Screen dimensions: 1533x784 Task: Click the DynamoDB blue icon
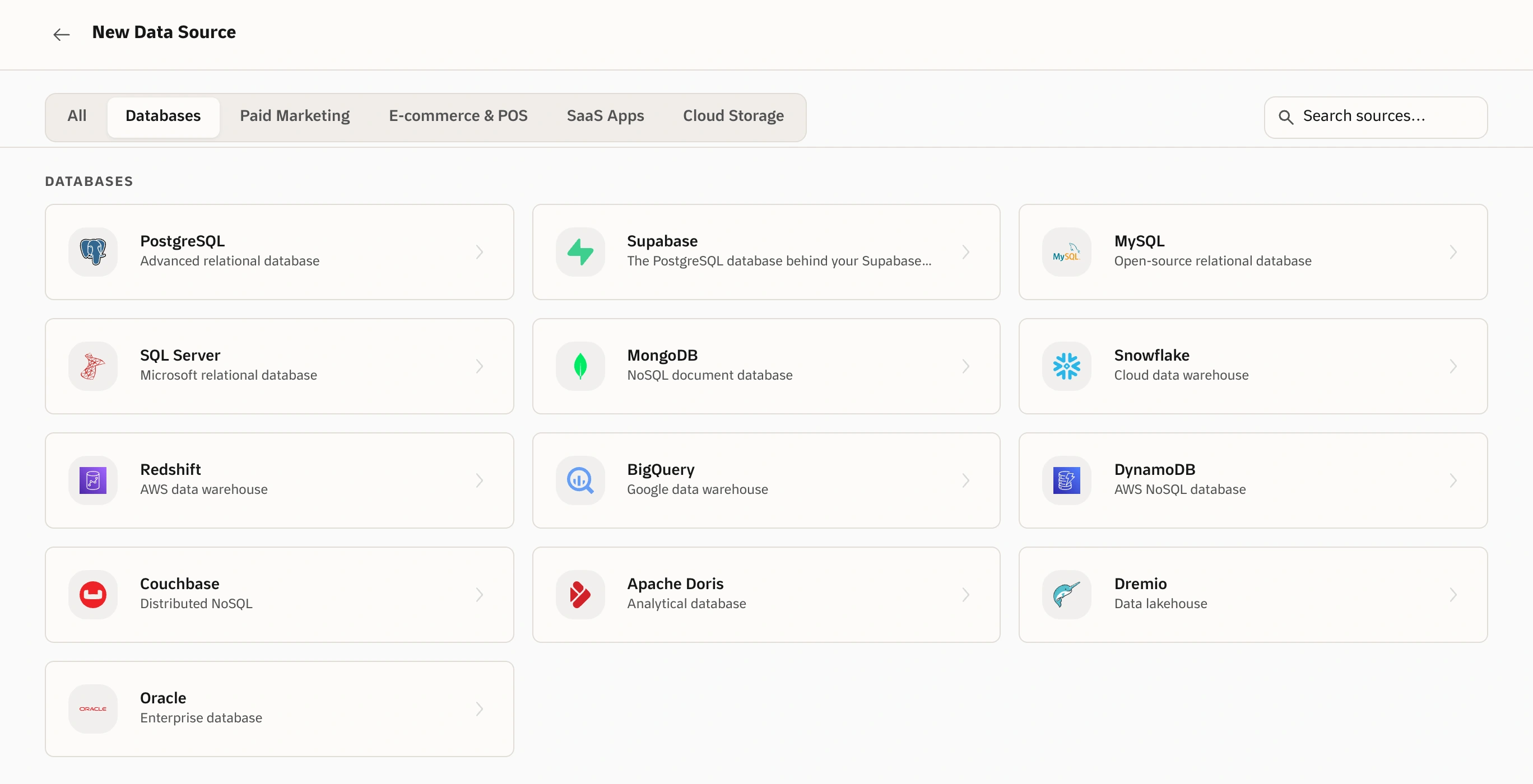click(1066, 480)
